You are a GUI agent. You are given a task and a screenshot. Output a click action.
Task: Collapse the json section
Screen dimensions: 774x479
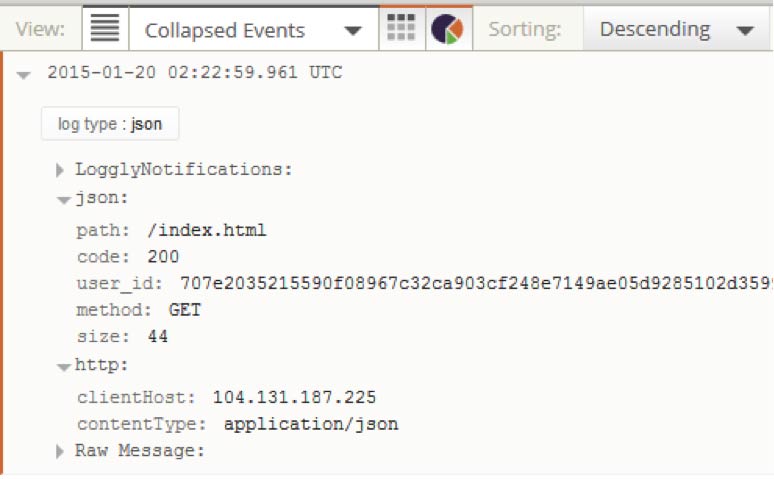click(64, 200)
